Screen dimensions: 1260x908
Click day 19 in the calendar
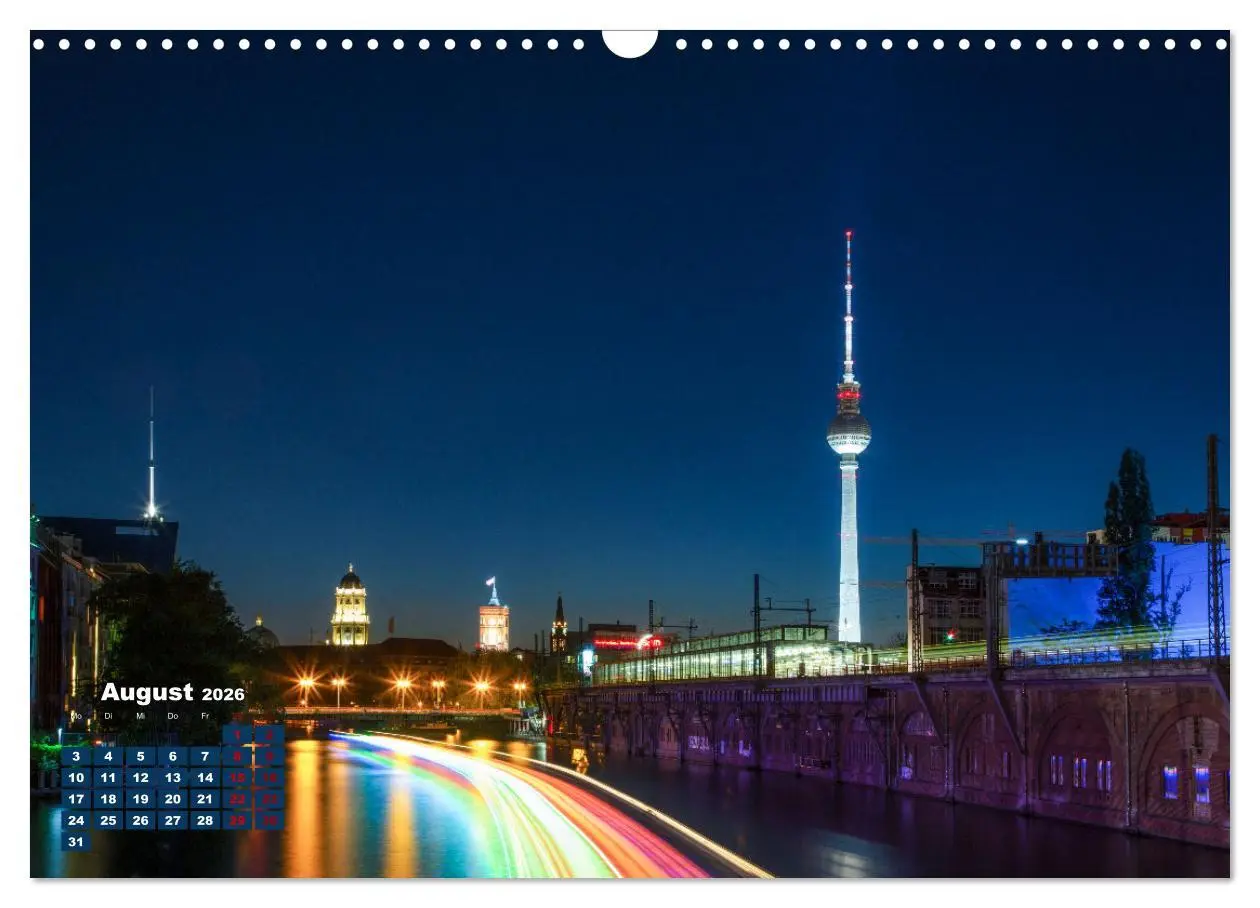(x=140, y=799)
